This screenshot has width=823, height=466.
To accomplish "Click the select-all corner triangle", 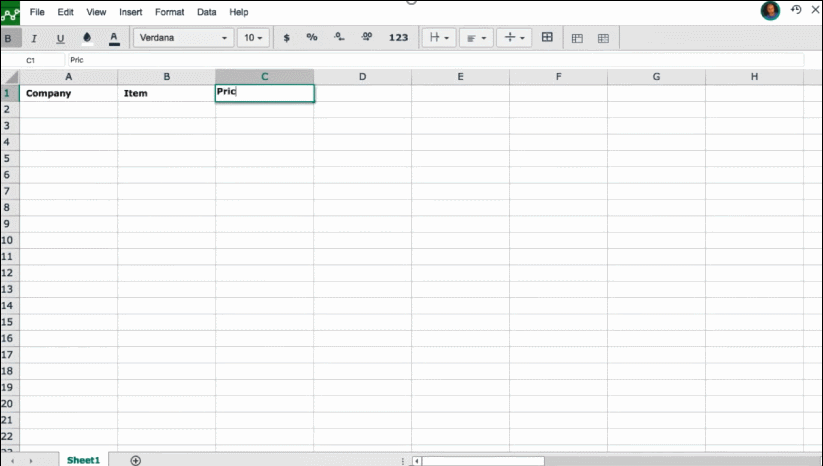I will click(x=10, y=77).
